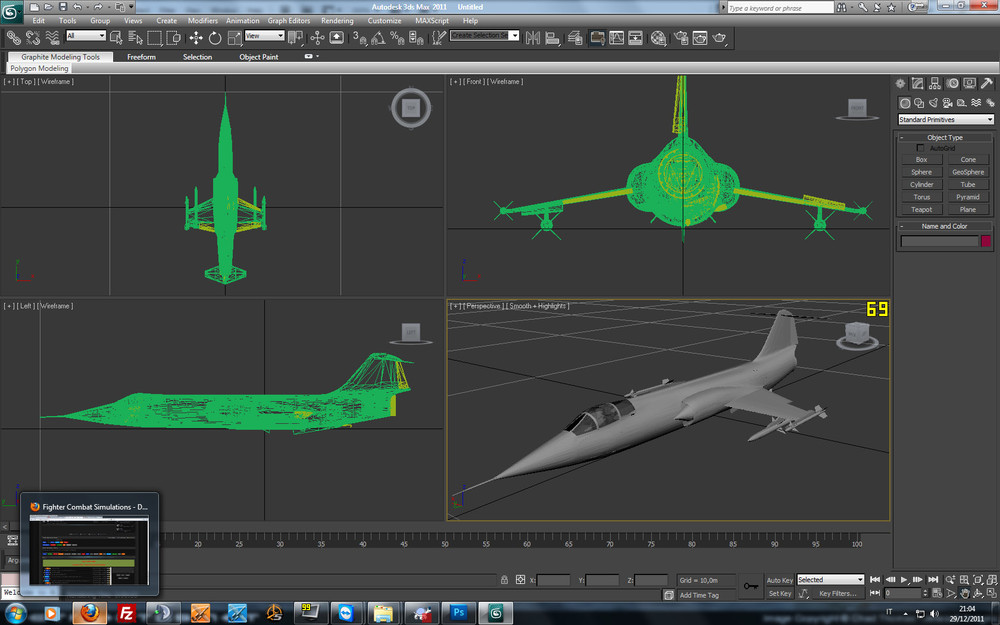Open Key Filters dialog
This screenshot has width=1000, height=625.
pos(838,594)
